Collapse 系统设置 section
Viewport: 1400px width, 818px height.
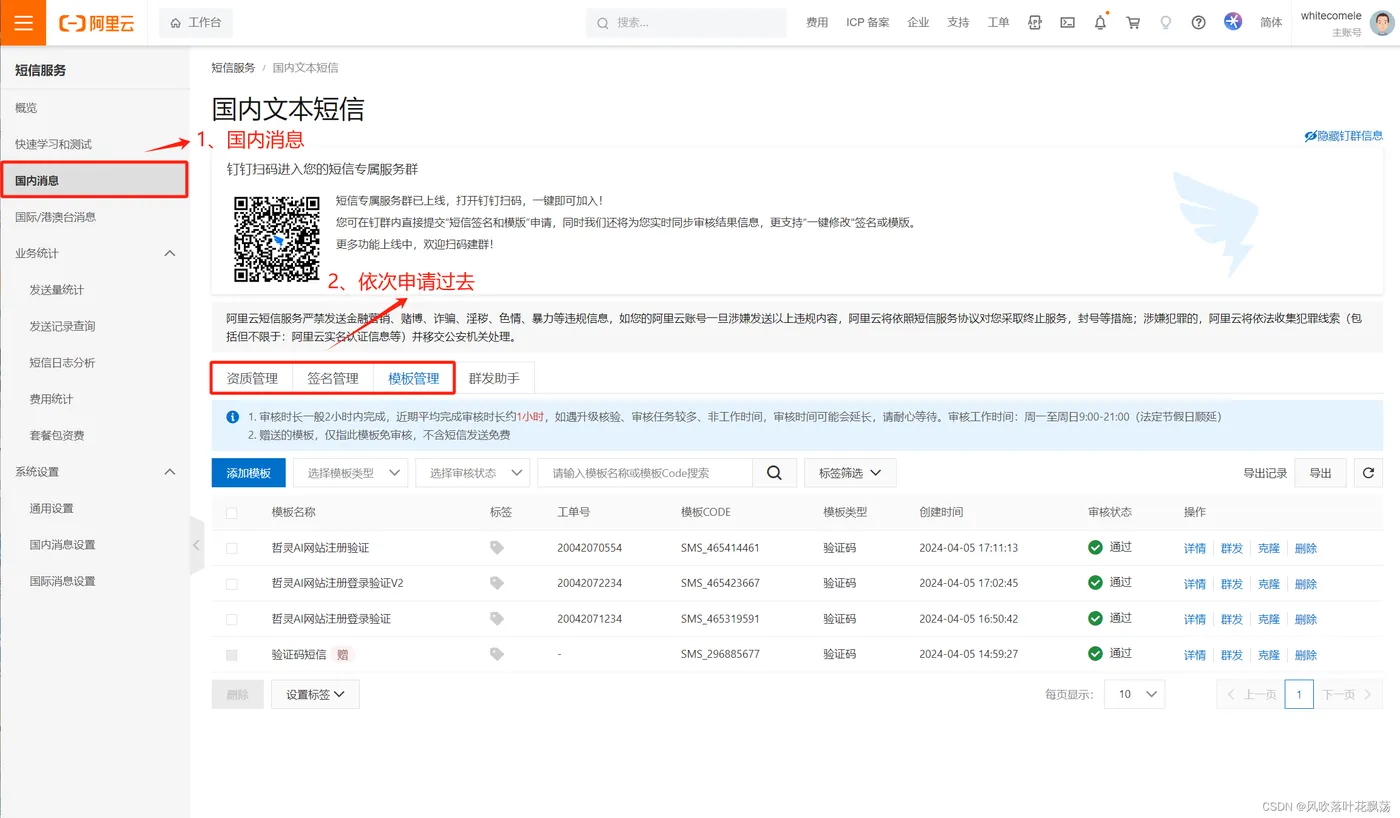click(169, 471)
